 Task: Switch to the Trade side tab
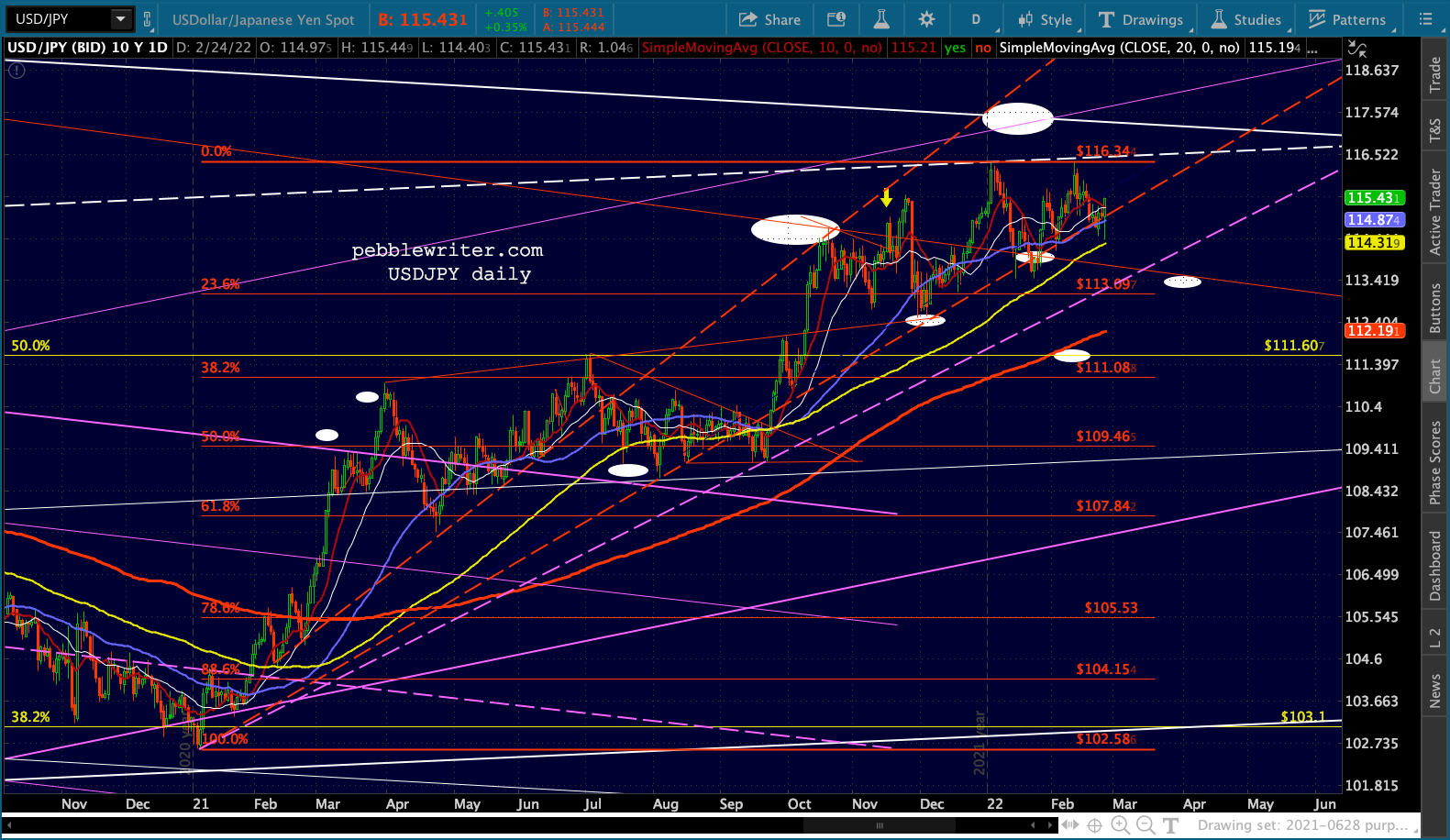[1435, 75]
